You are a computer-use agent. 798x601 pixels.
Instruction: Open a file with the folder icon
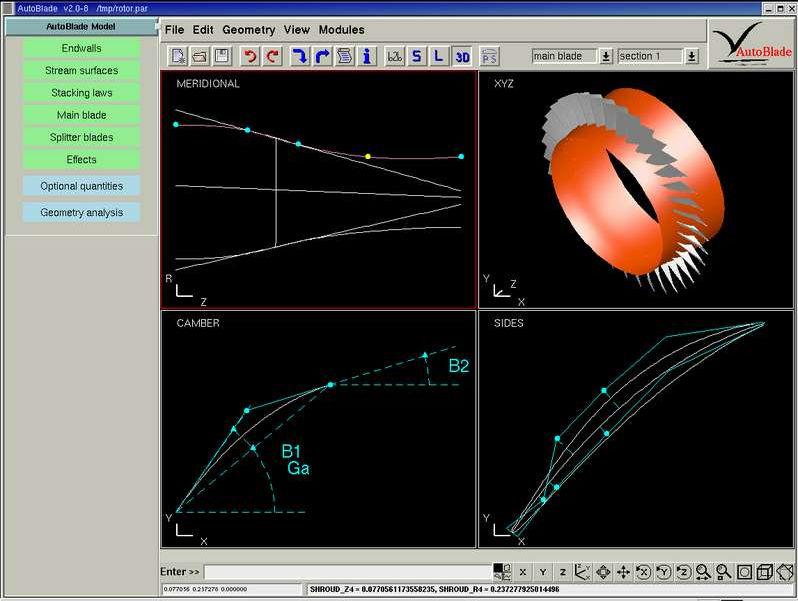click(200, 56)
